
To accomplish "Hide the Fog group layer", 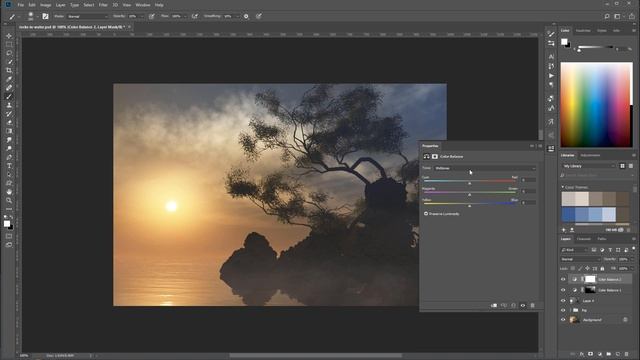I will [x=563, y=310].
